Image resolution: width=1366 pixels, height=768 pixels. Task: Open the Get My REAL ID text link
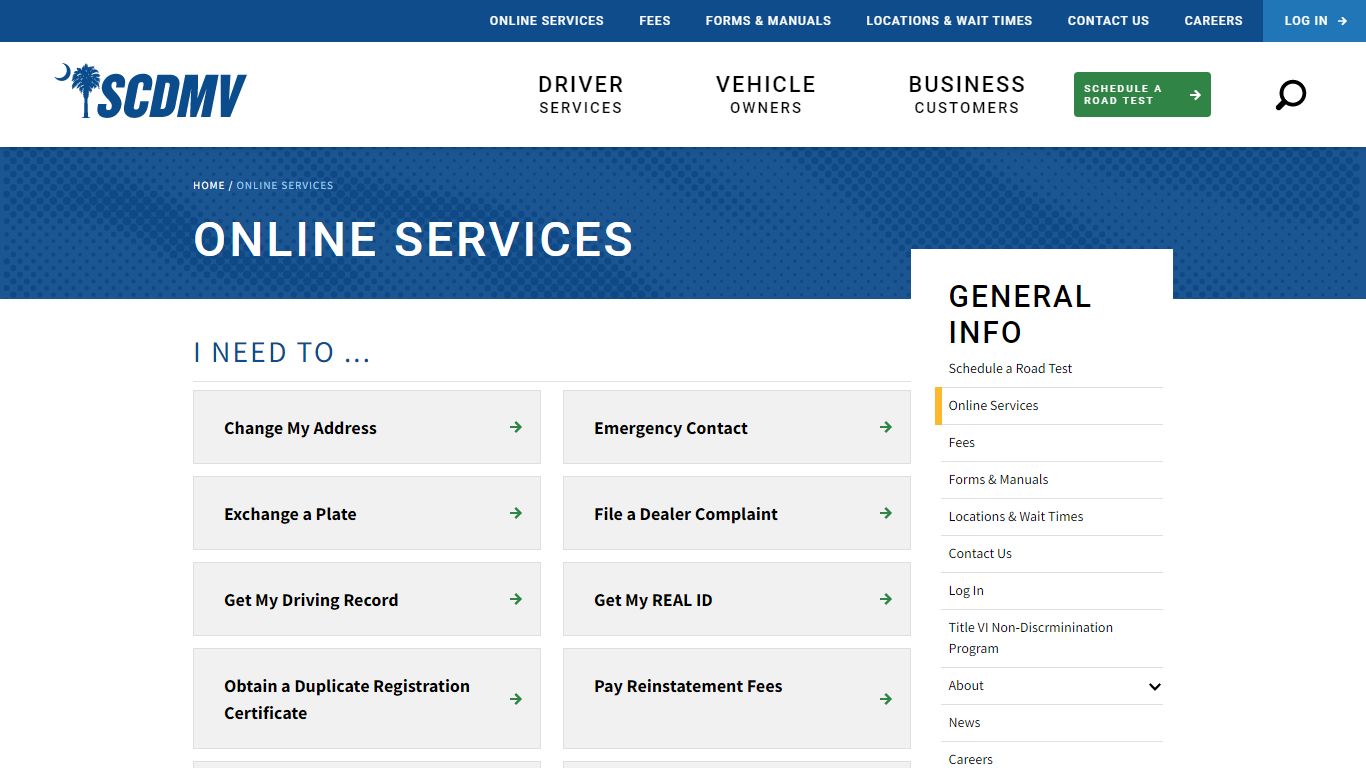click(x=653, y=600)
